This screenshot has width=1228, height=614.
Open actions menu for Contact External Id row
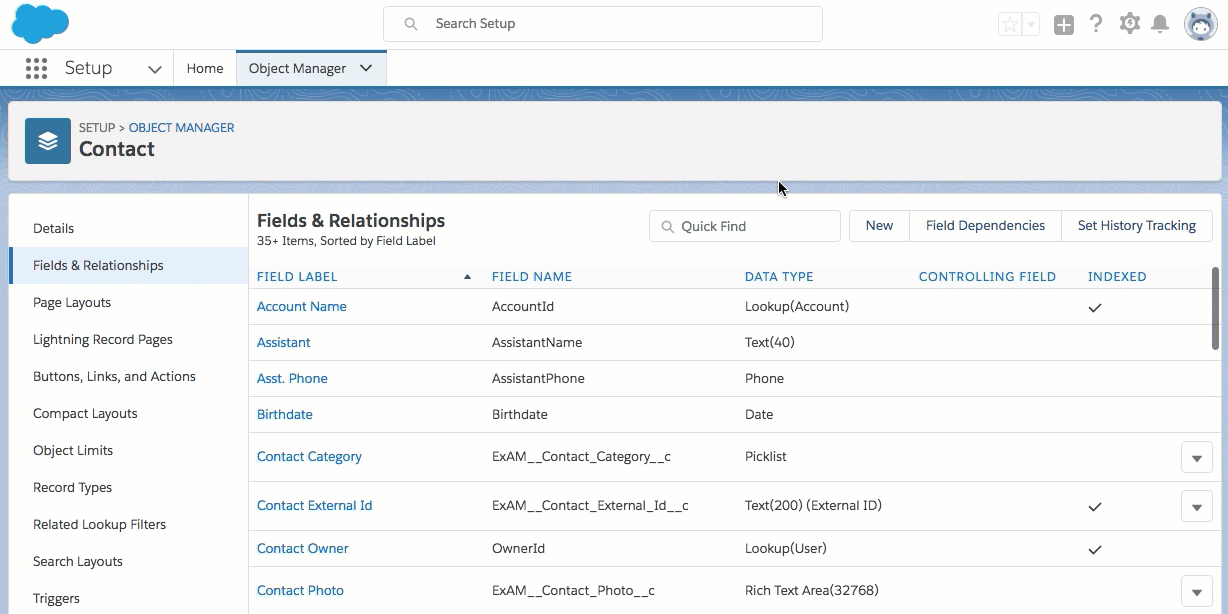[x=1197, y=506]
